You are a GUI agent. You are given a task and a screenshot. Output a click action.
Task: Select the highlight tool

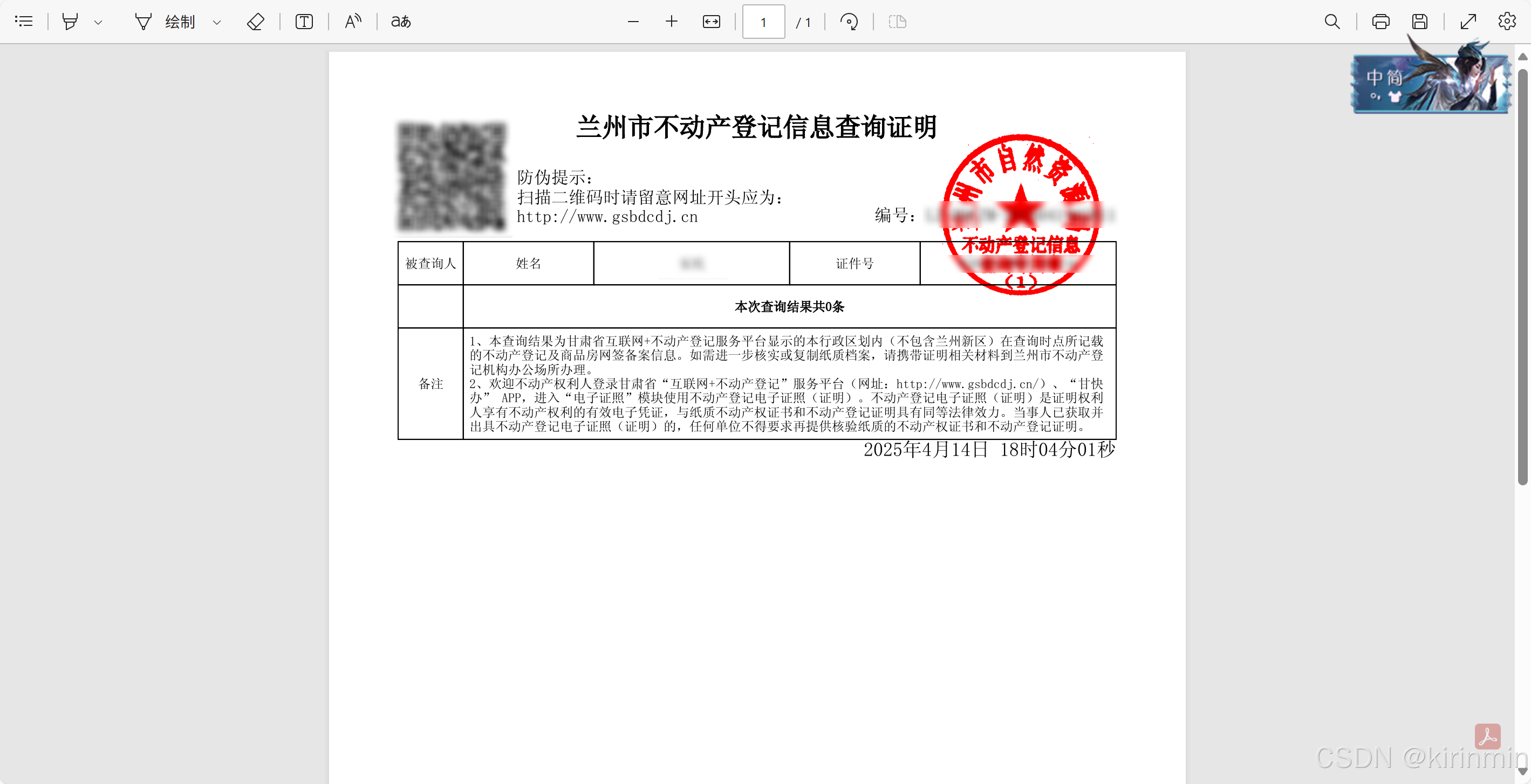(x=70, y=22)
